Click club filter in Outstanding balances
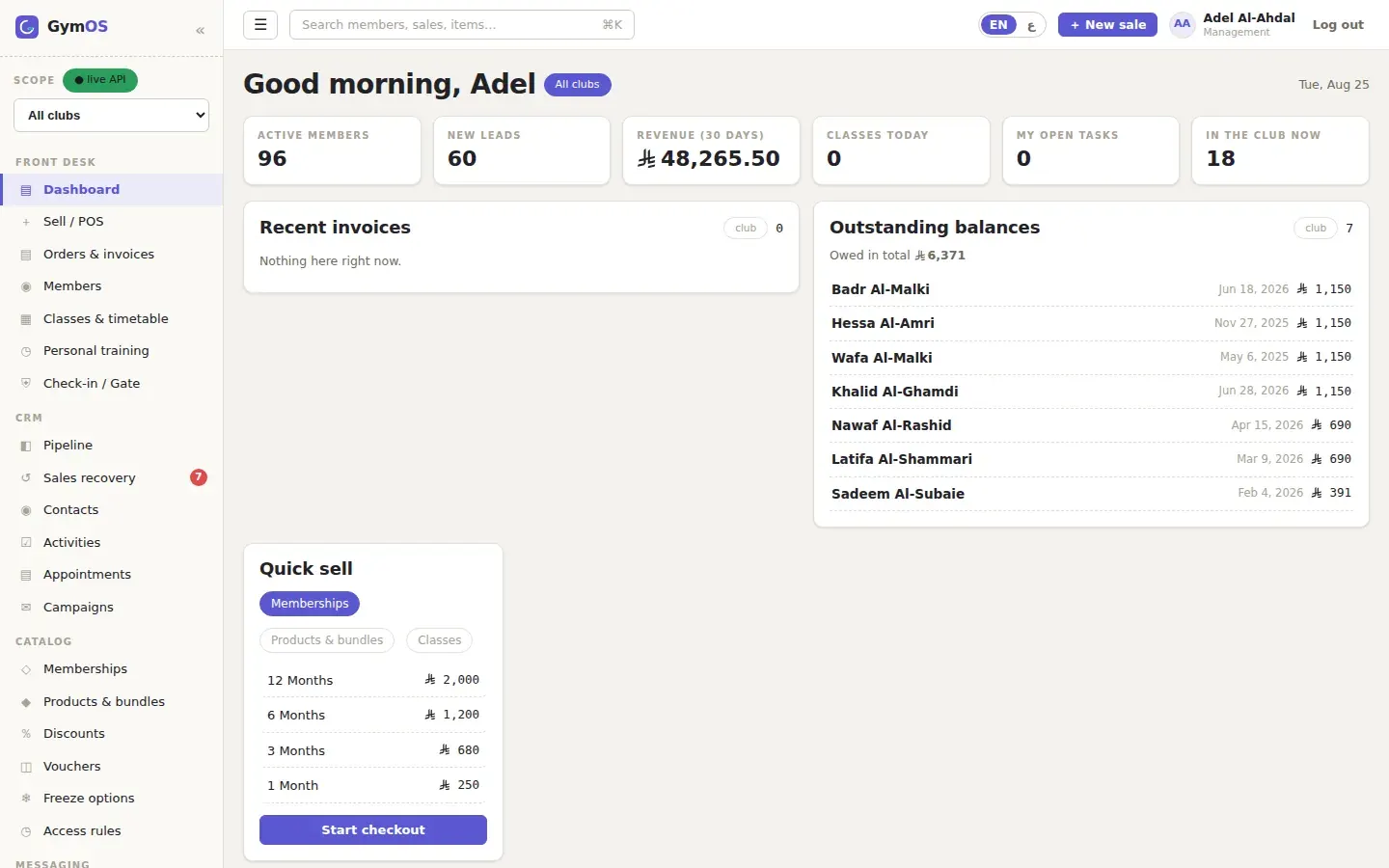1389x868 pixels. [x=1316, y=229]
